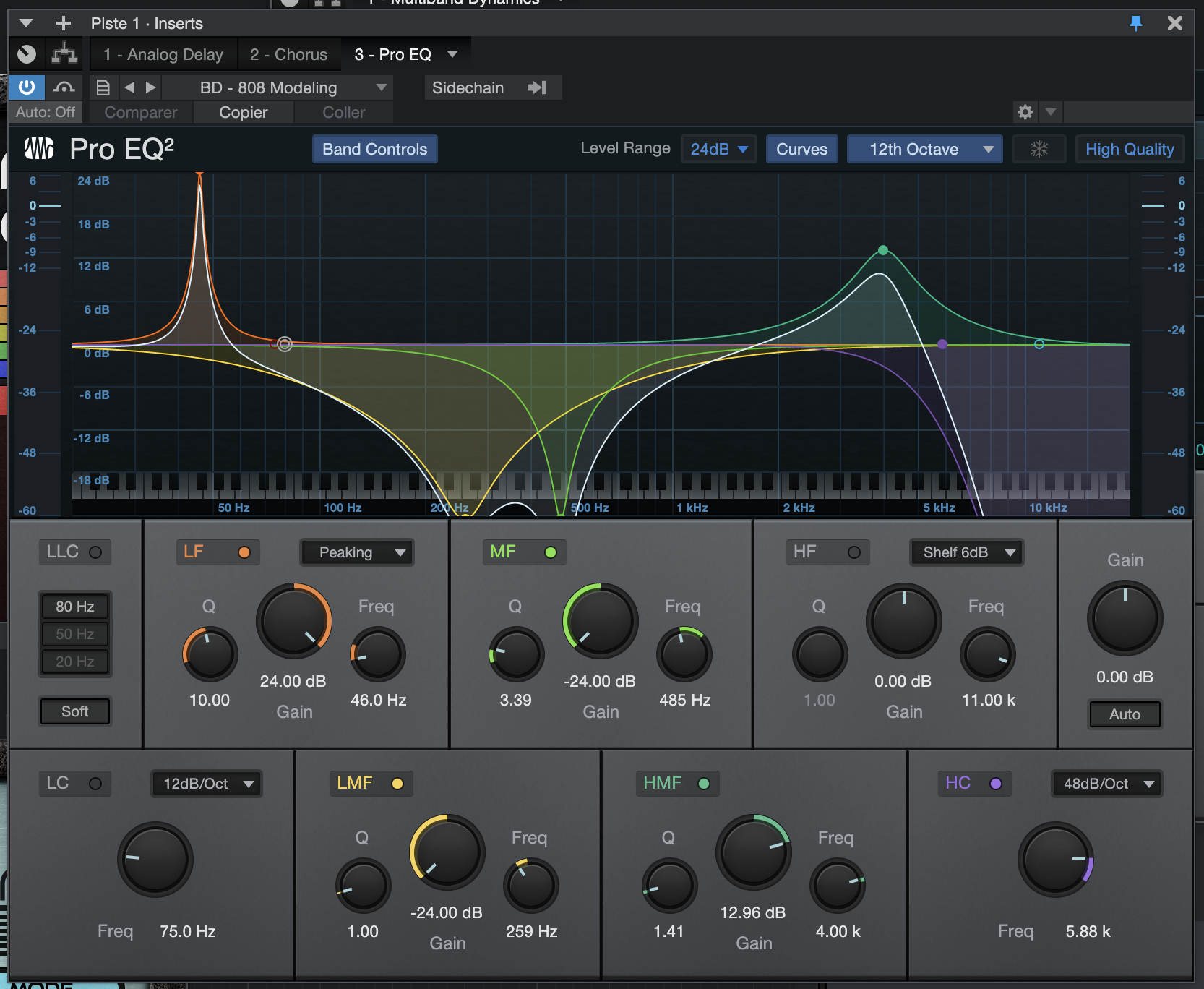Toggle Pro EQ power bypass button

pos(27,87)
